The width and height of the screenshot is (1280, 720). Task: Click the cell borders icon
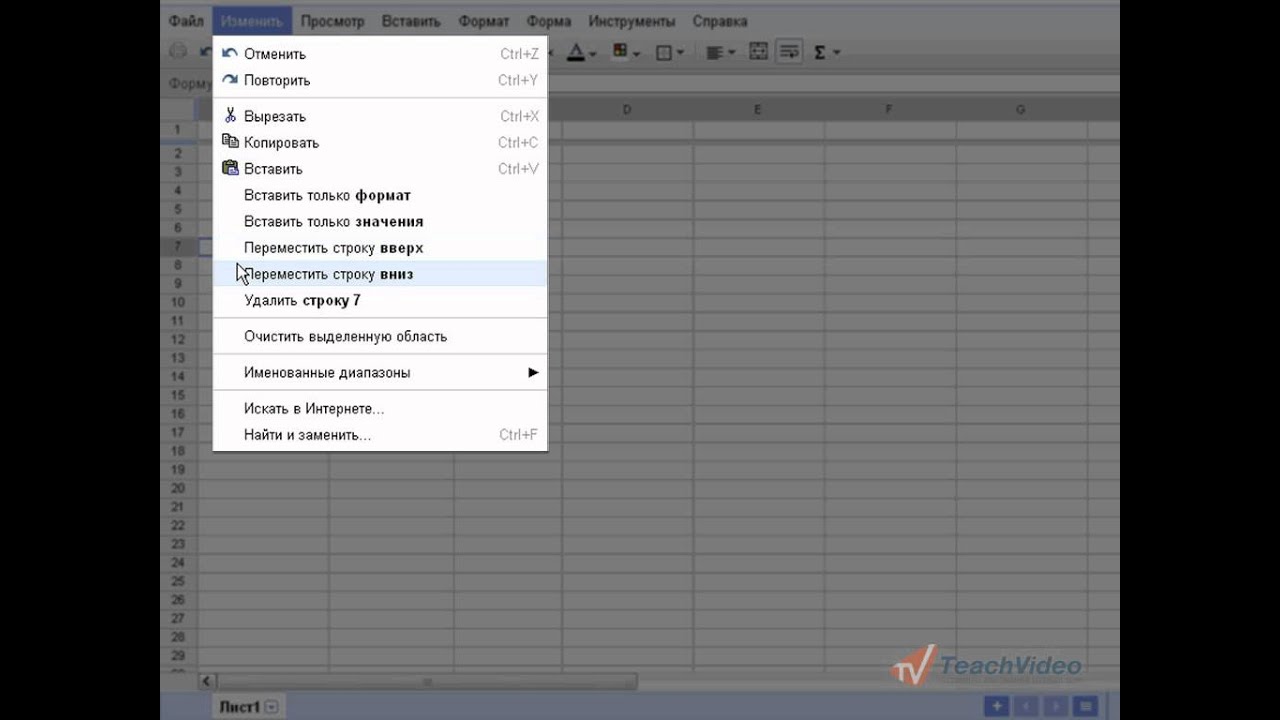point(663,52)
